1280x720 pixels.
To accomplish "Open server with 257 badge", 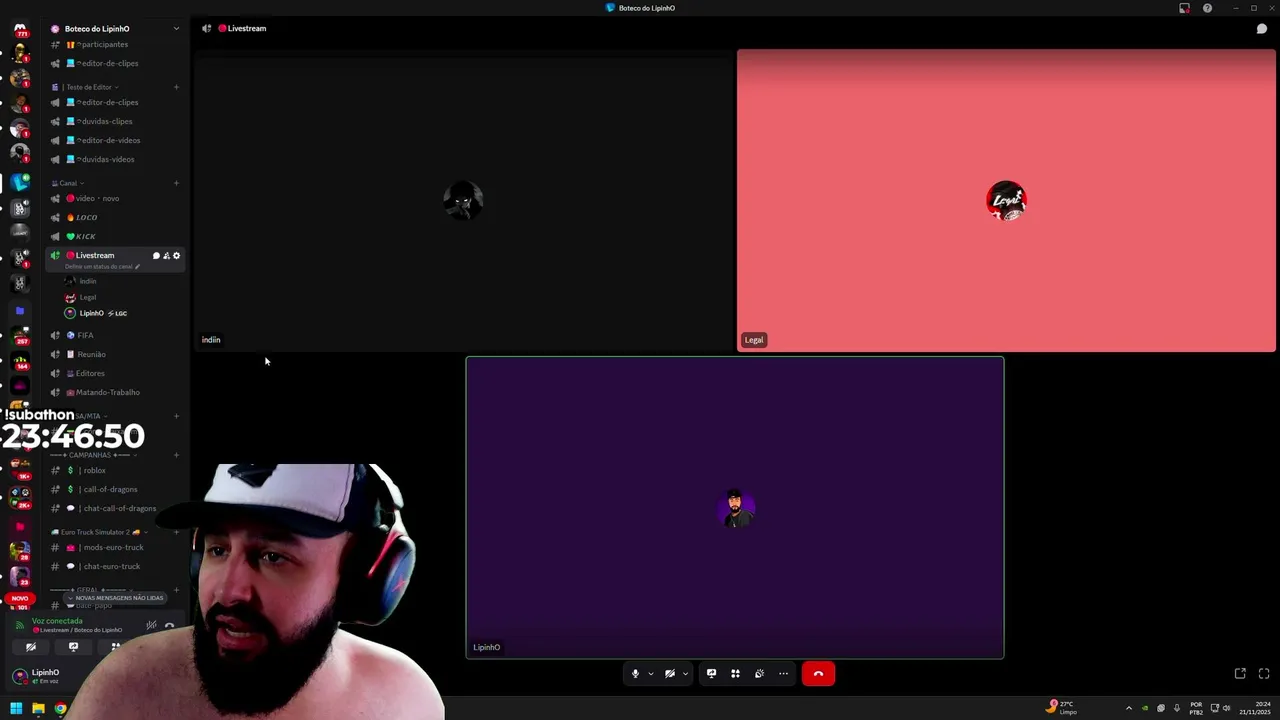I will (x=20, y=335).
